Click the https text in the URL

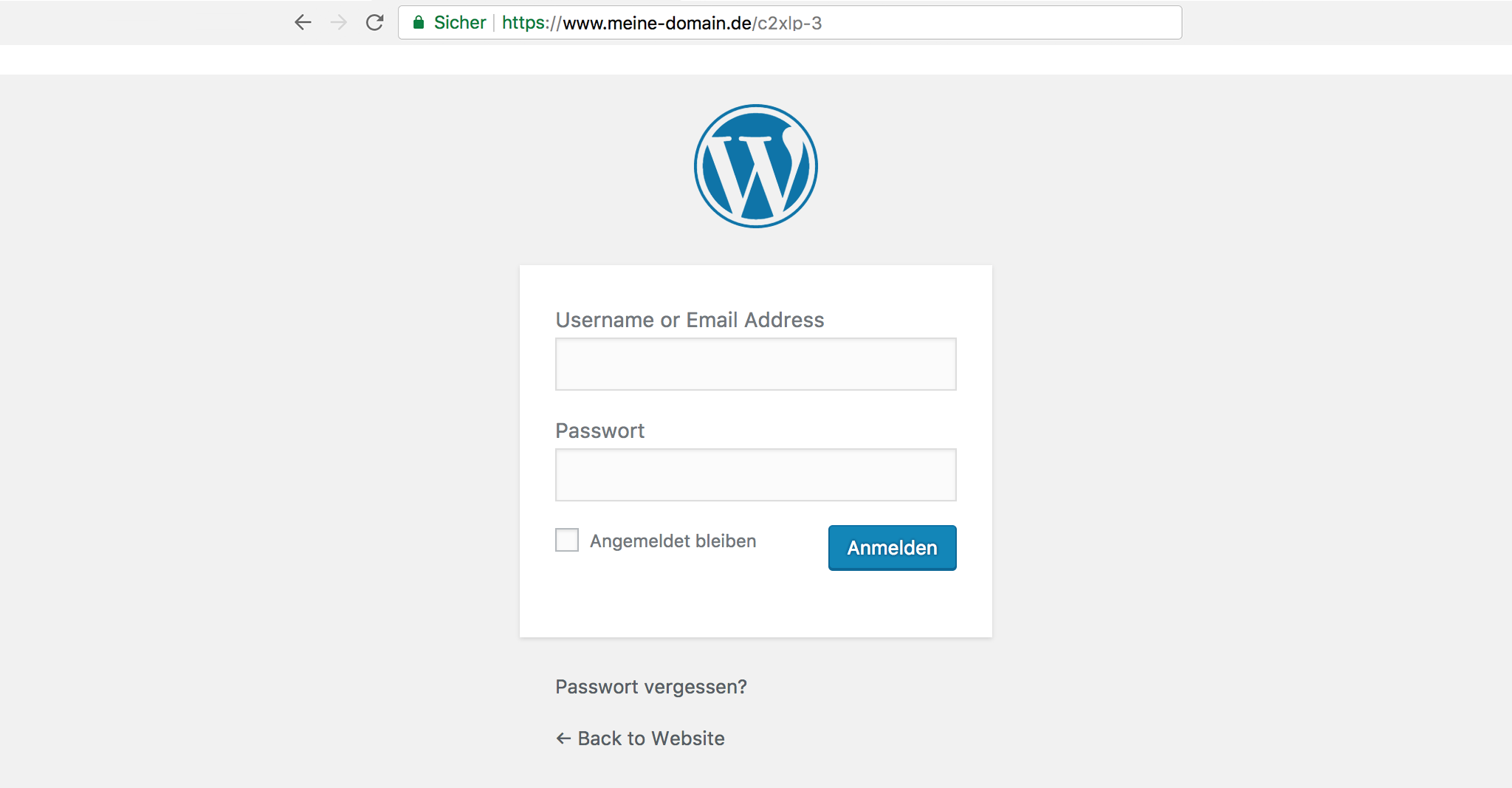(x=524, y=22)
